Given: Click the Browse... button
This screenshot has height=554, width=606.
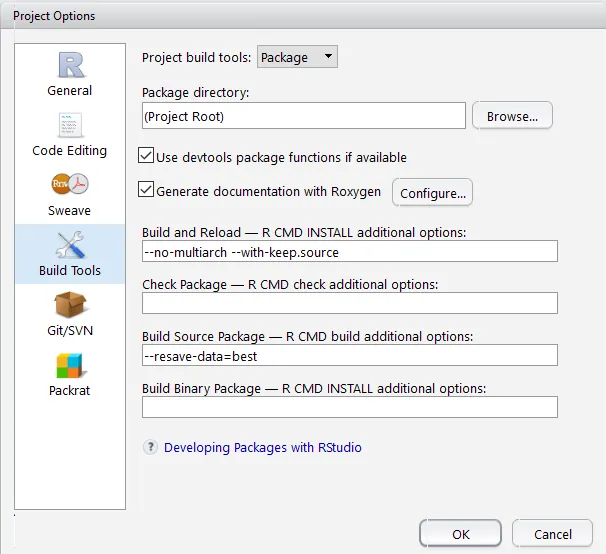Looking at the screenshot, I should pyautogui.click(x=512, y=116).
